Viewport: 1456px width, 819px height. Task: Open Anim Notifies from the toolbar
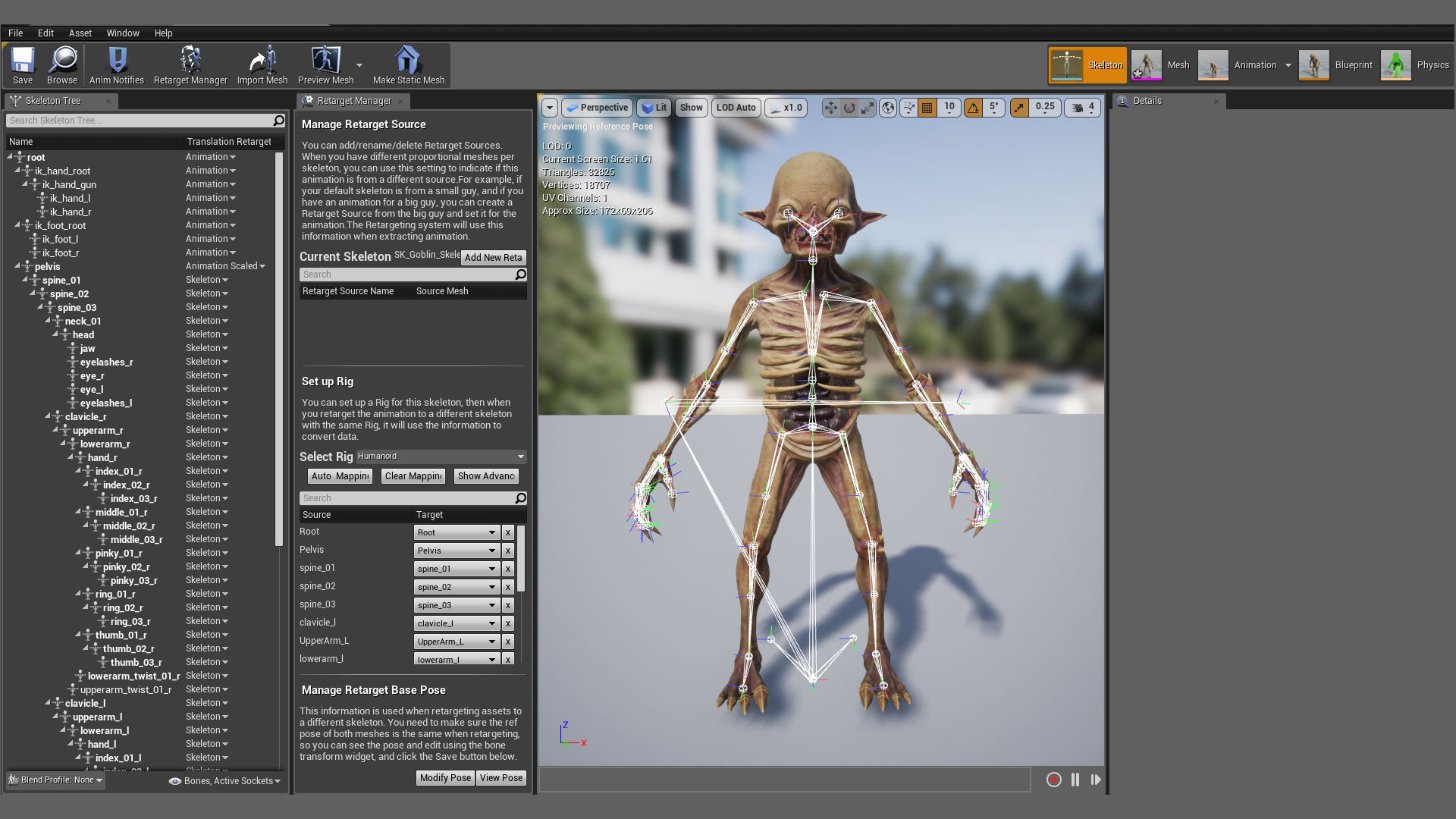pyautogui.click(x=116, y=65)
